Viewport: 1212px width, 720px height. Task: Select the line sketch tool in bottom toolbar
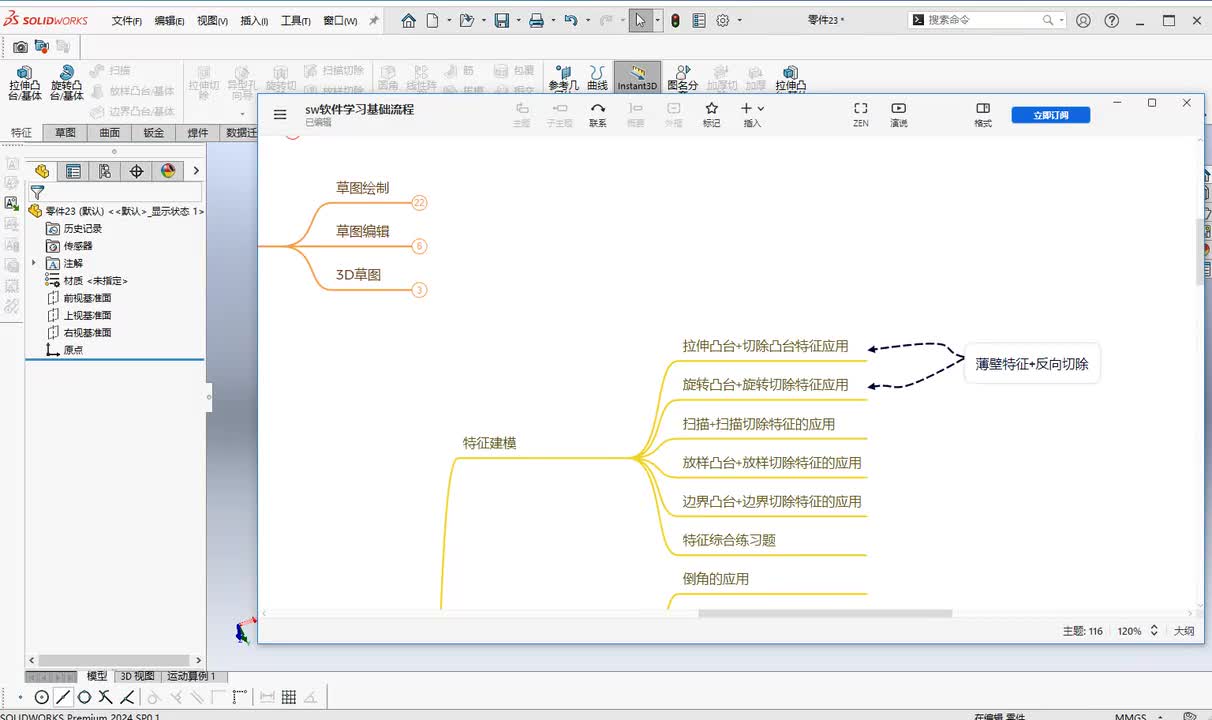click(63, 698)
